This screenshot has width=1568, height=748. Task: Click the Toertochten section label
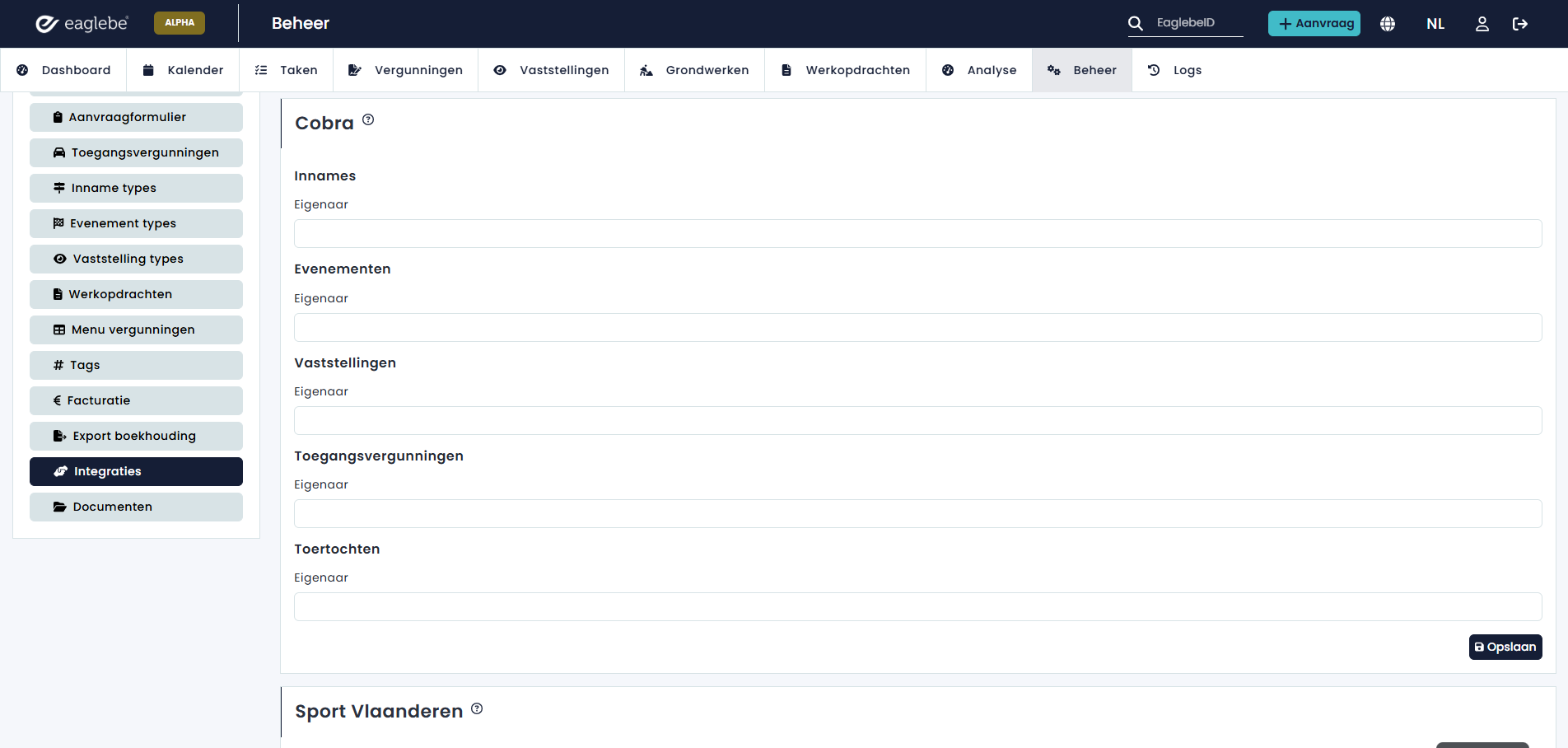pyautogui.click(x=337, y=549)
